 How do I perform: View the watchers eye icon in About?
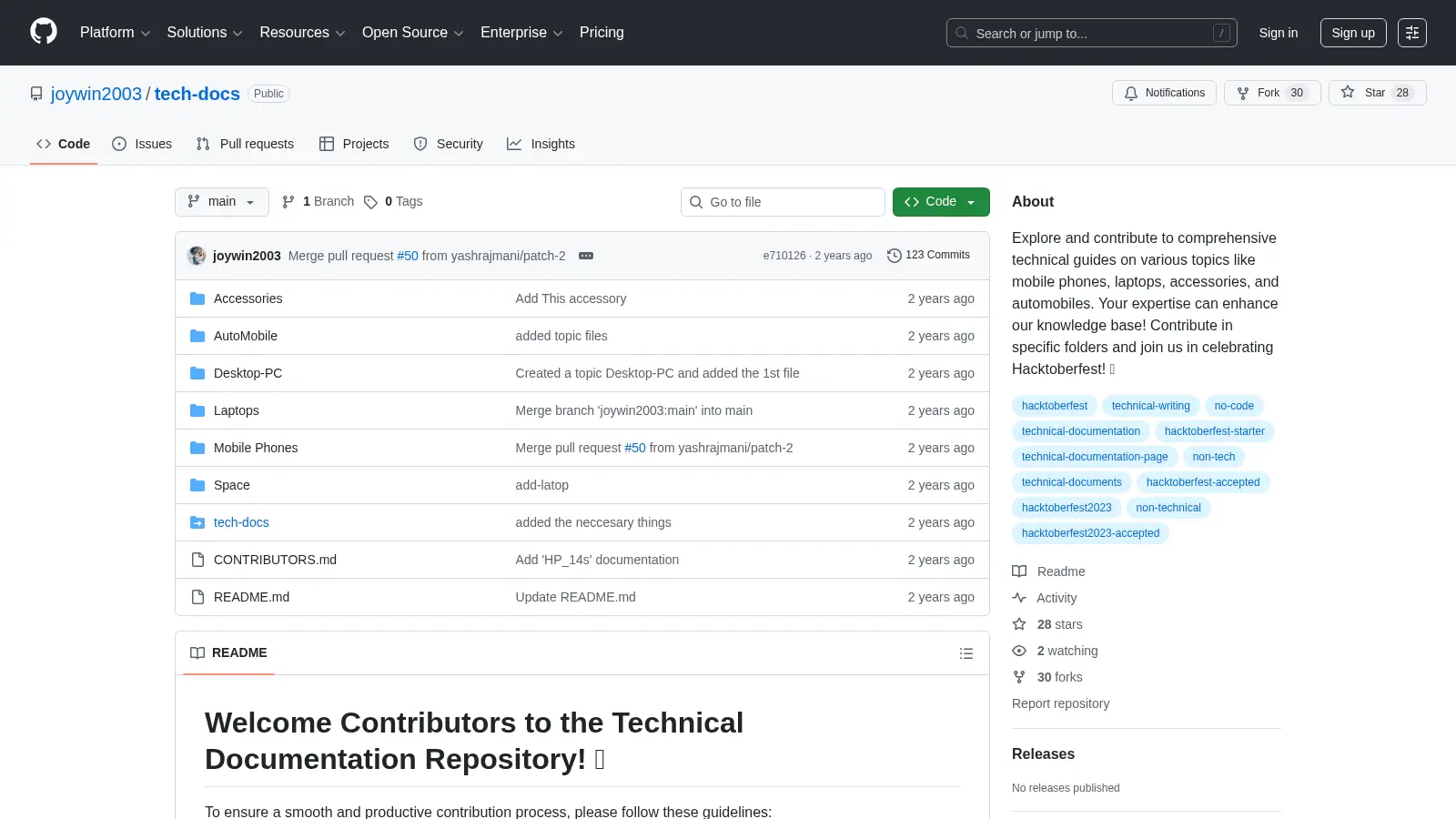click(x=1019, y=651)
